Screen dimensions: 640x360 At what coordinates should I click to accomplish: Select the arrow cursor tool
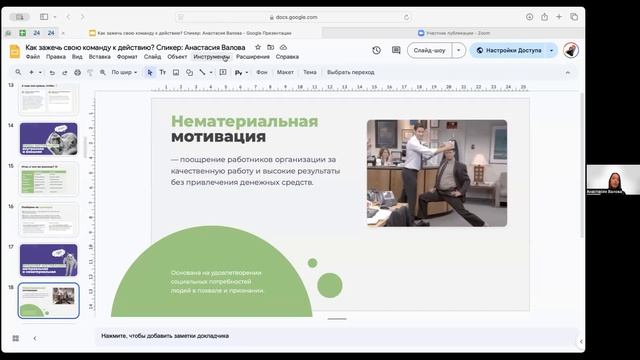[150, 72]
